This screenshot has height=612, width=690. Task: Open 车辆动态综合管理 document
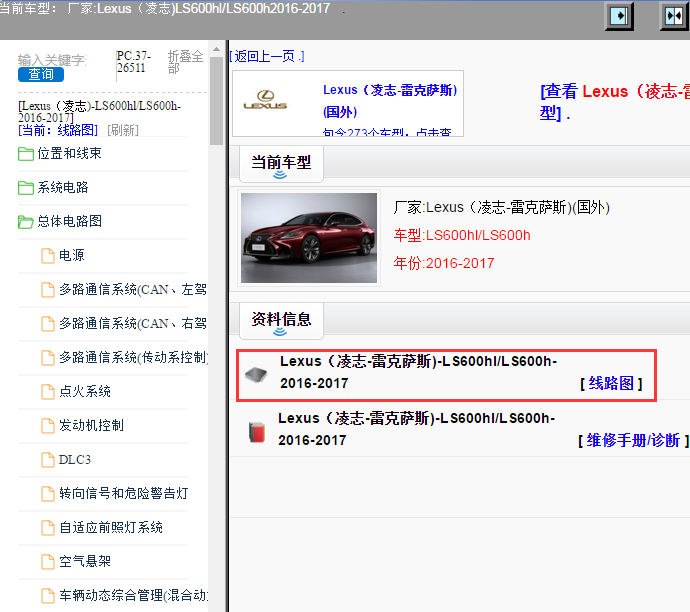coord(133,595)
